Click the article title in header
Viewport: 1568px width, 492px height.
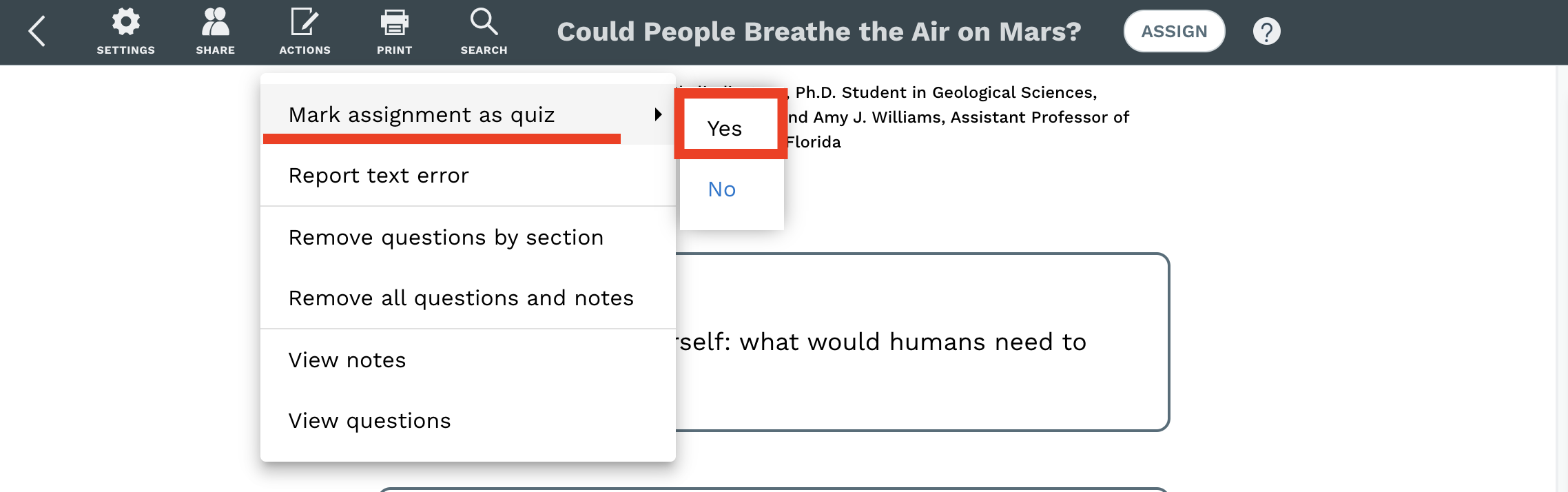(818, 32)
